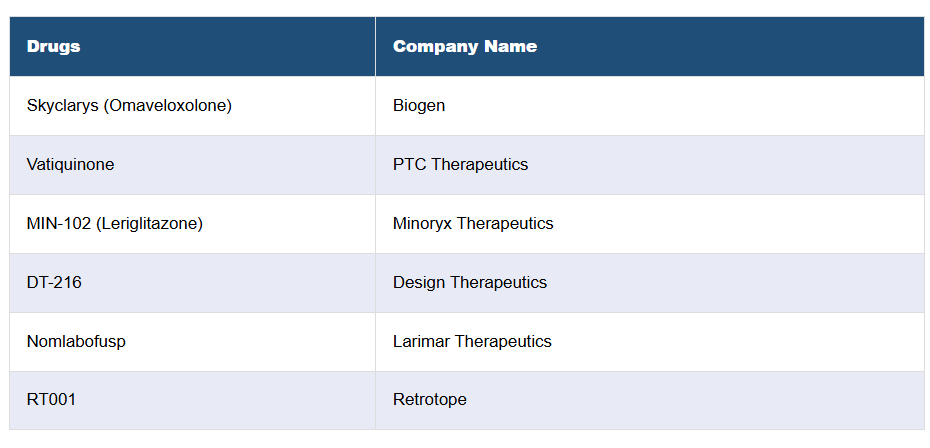Click Omaveloxolone inside the parentheses
Screen dimensions: 930x448
point(167,105)
